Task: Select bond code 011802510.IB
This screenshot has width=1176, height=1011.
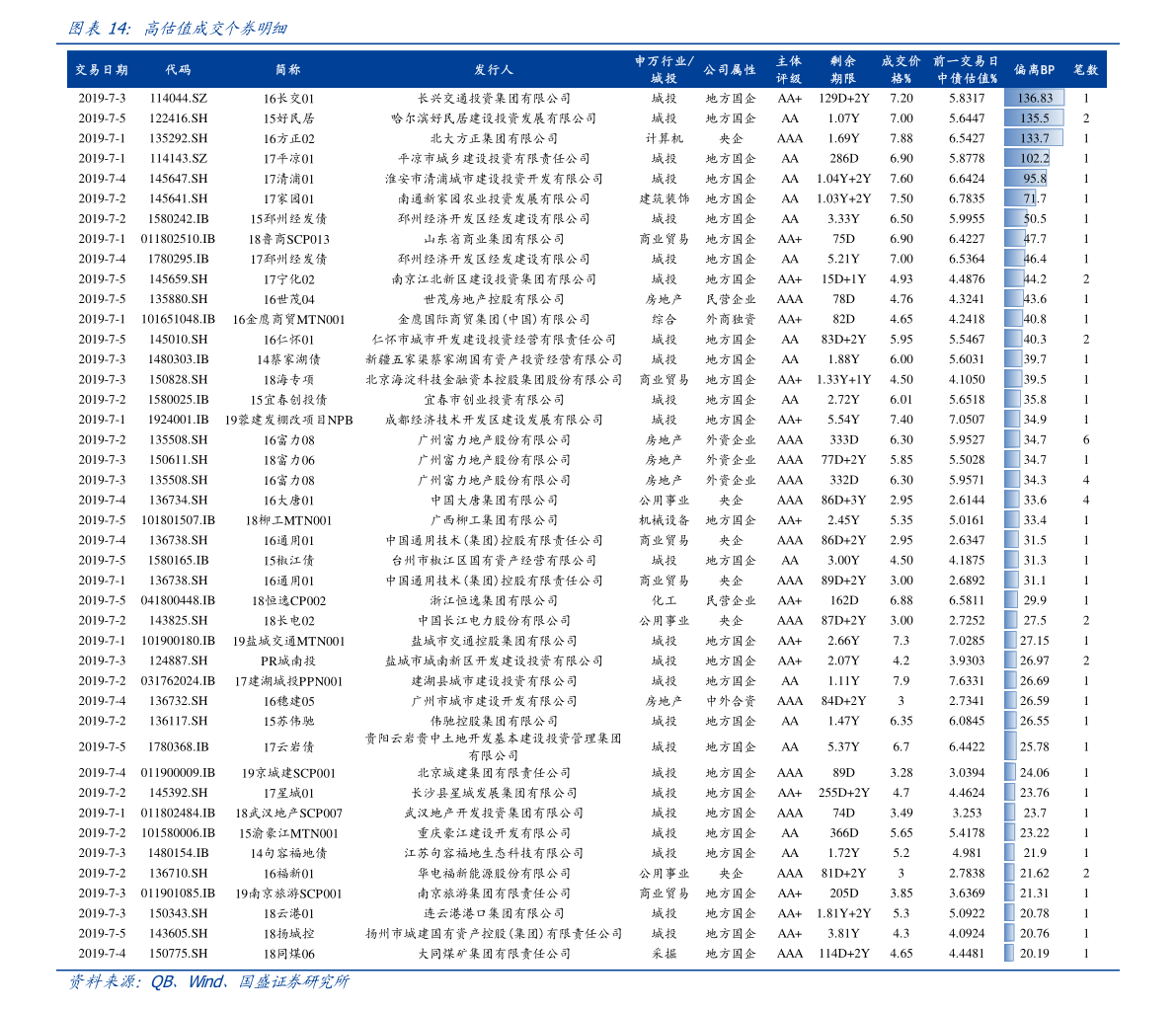Action: click(x=178, y=239)
